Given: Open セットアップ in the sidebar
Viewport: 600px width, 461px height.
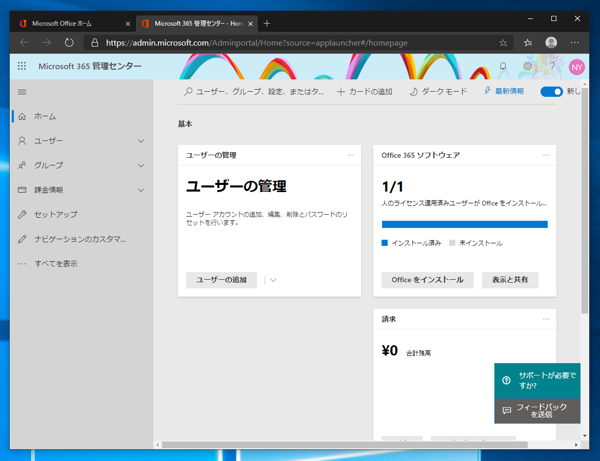Looking at the screenshot, I should [x=82, y=215].
